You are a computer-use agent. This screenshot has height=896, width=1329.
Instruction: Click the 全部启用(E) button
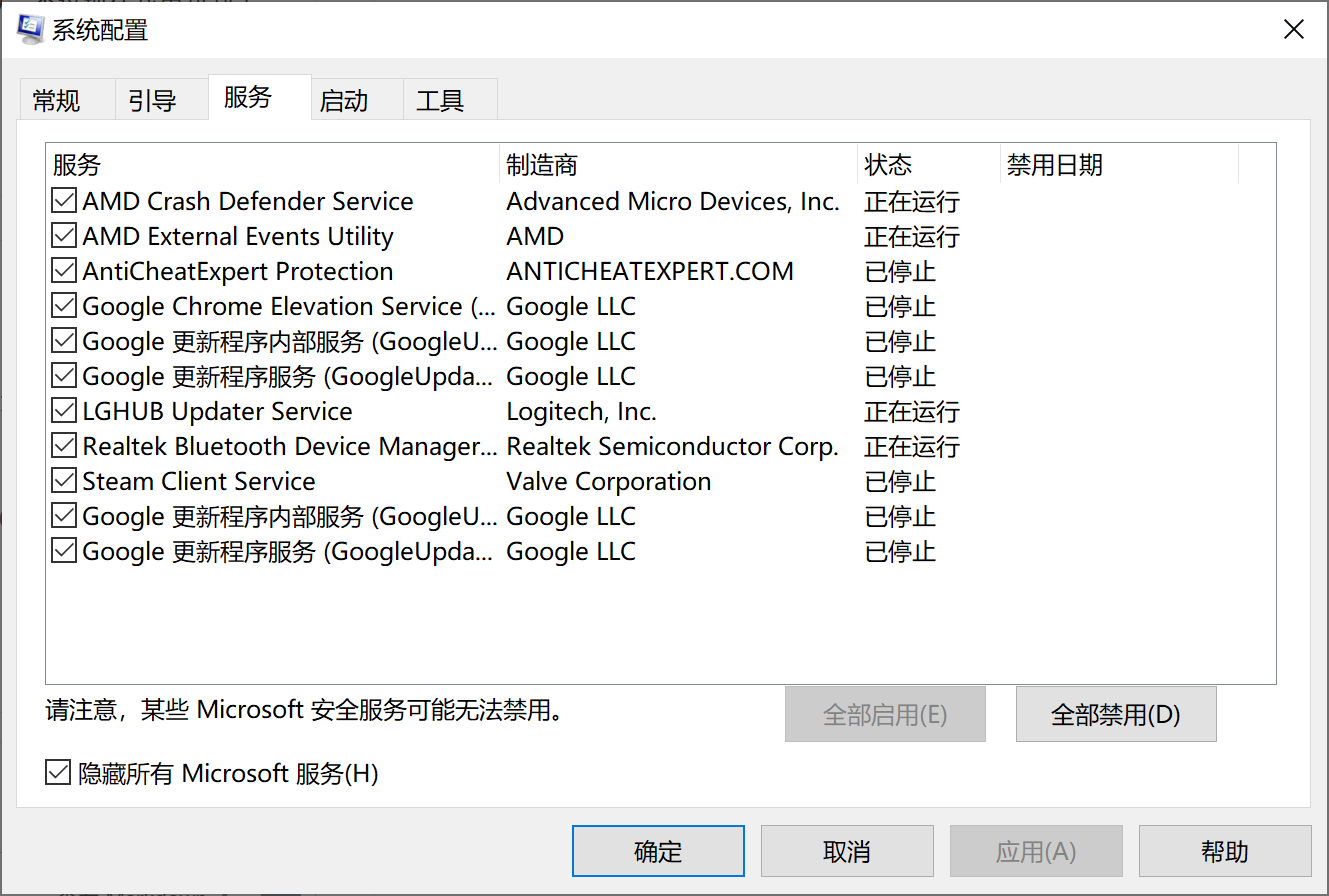coord(885,714)
